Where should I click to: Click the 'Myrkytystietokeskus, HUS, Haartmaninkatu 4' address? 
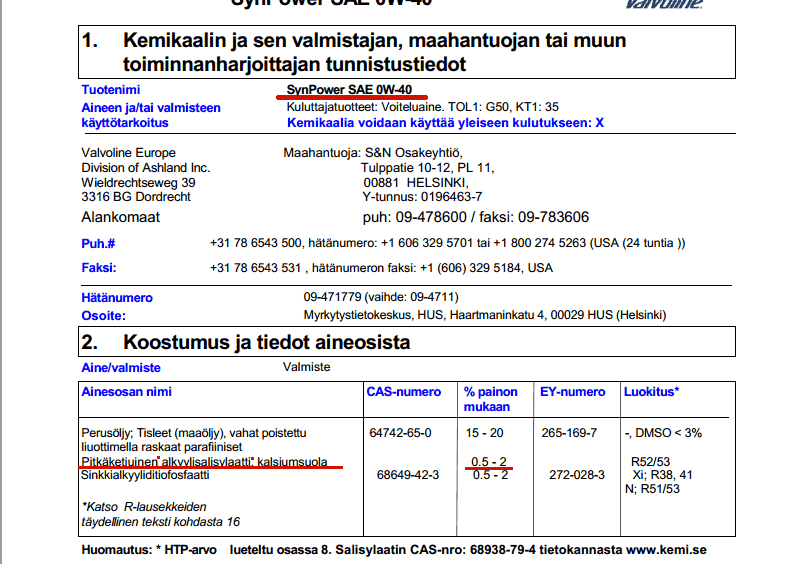(485, 315)
